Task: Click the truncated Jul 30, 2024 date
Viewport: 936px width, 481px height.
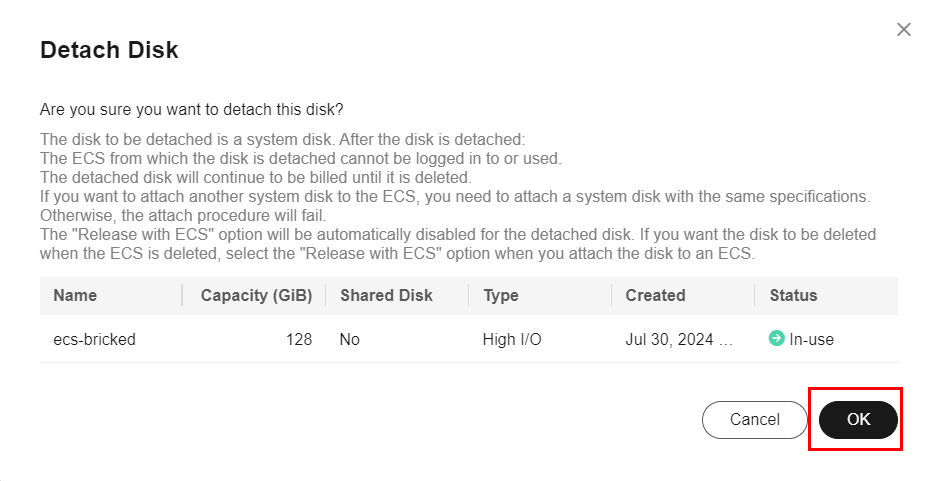Action: pyautogui.click(x=679, y=339)
